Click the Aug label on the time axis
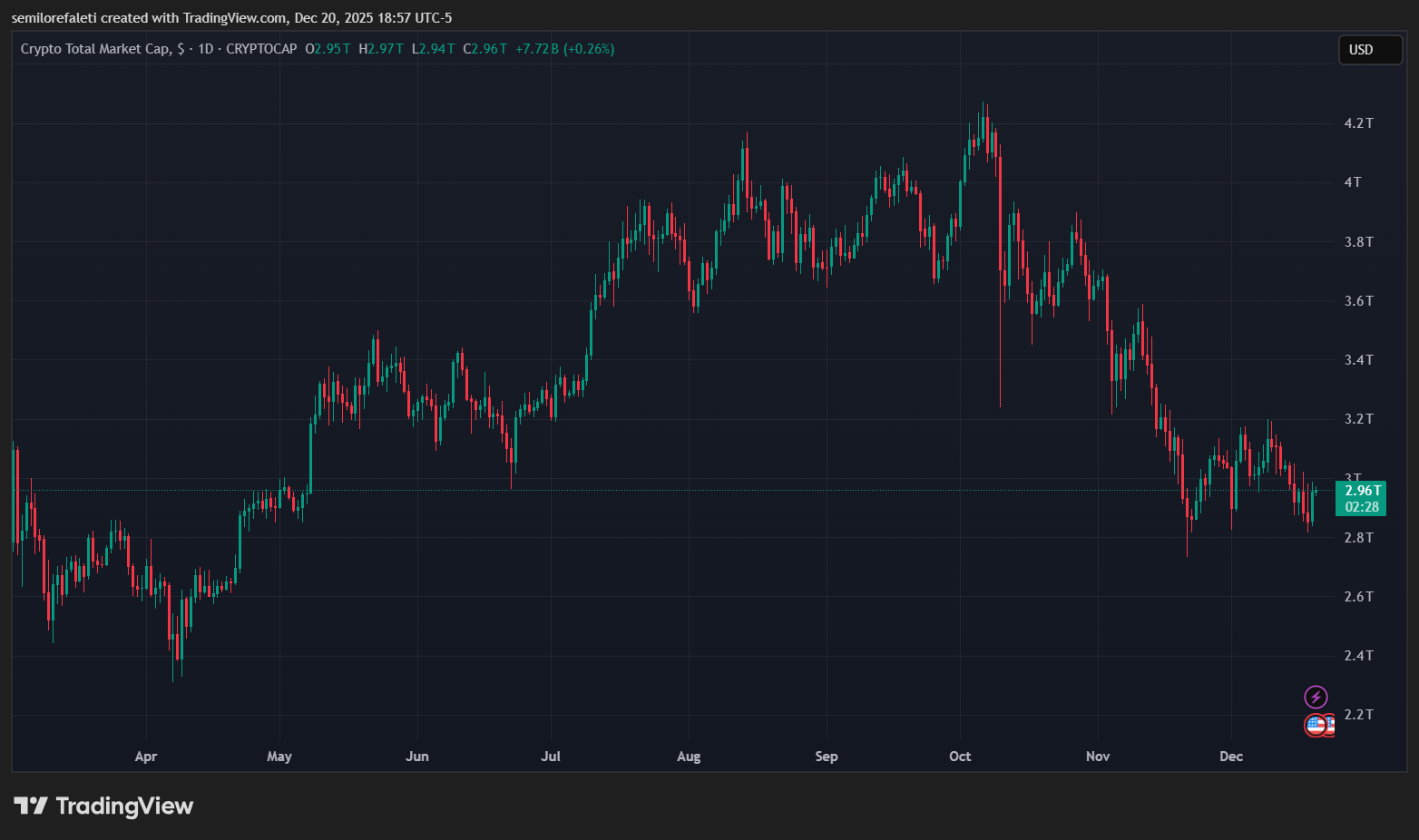Screen dimensions: 1419x840 (689, 757)
